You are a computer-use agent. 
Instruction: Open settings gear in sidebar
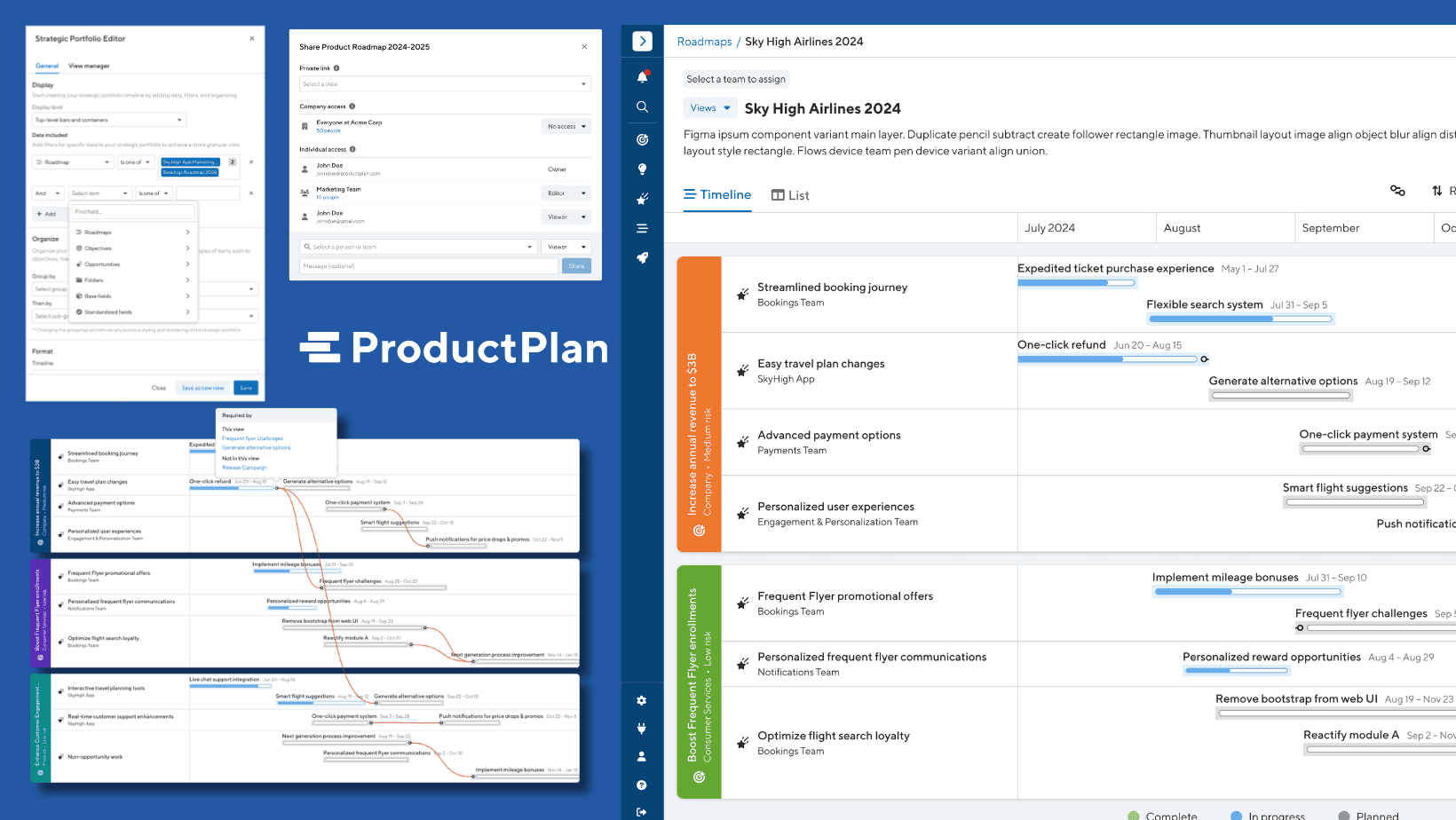[x=641, y=700]
